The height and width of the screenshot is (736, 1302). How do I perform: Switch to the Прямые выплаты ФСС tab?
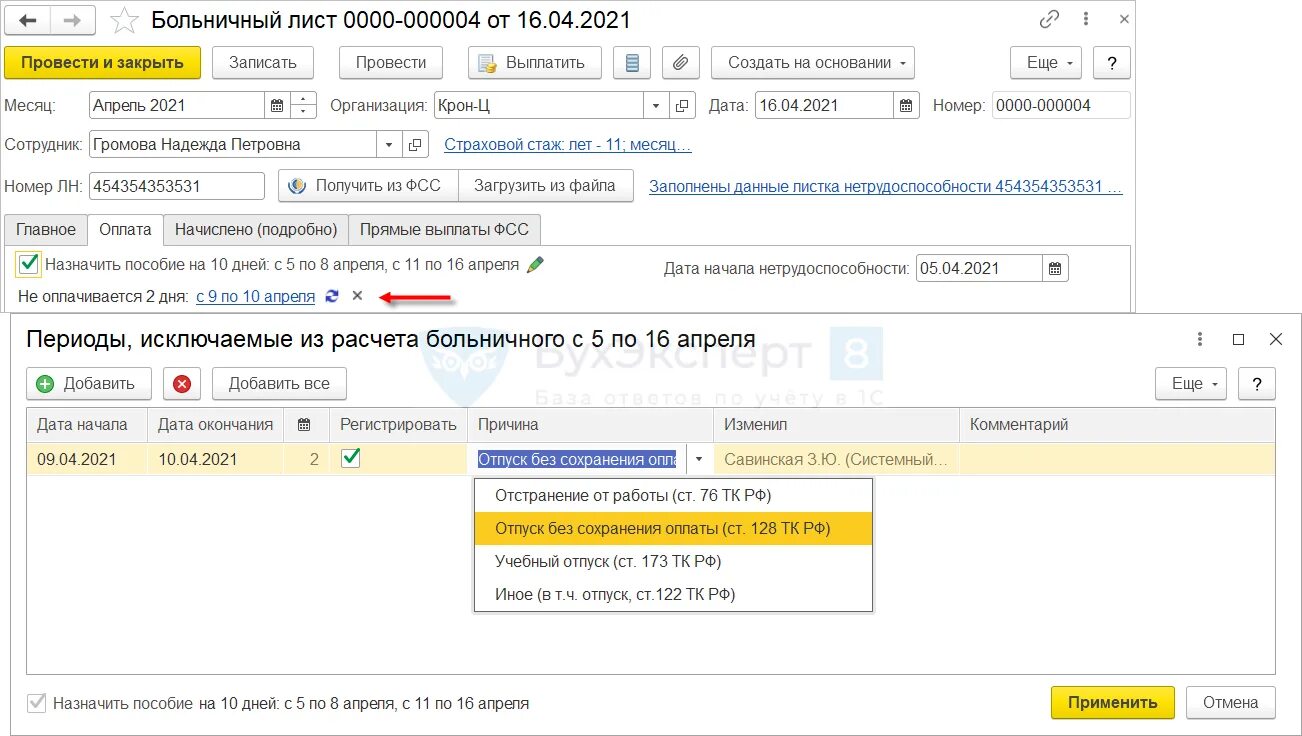(x=444, y=229)
